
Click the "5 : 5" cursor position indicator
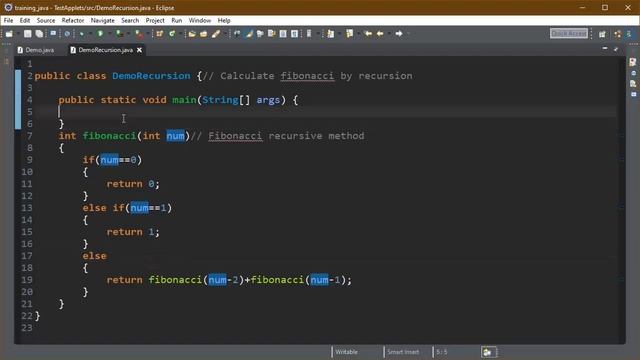442,352
